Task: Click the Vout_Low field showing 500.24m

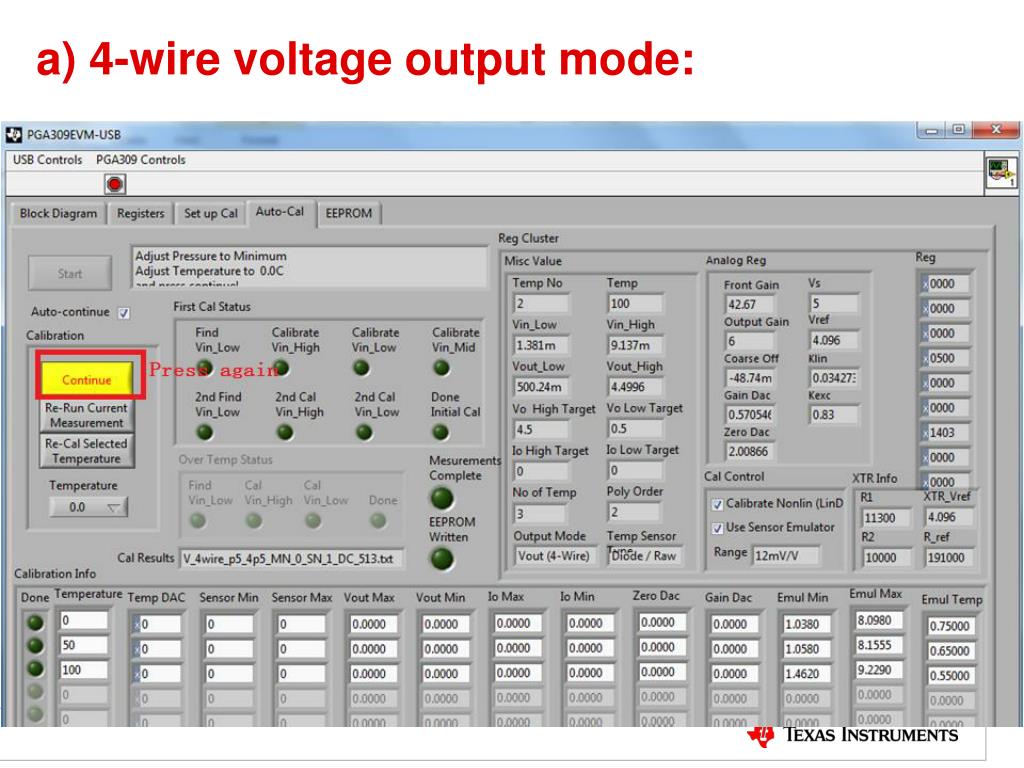Action: (541, 387)
